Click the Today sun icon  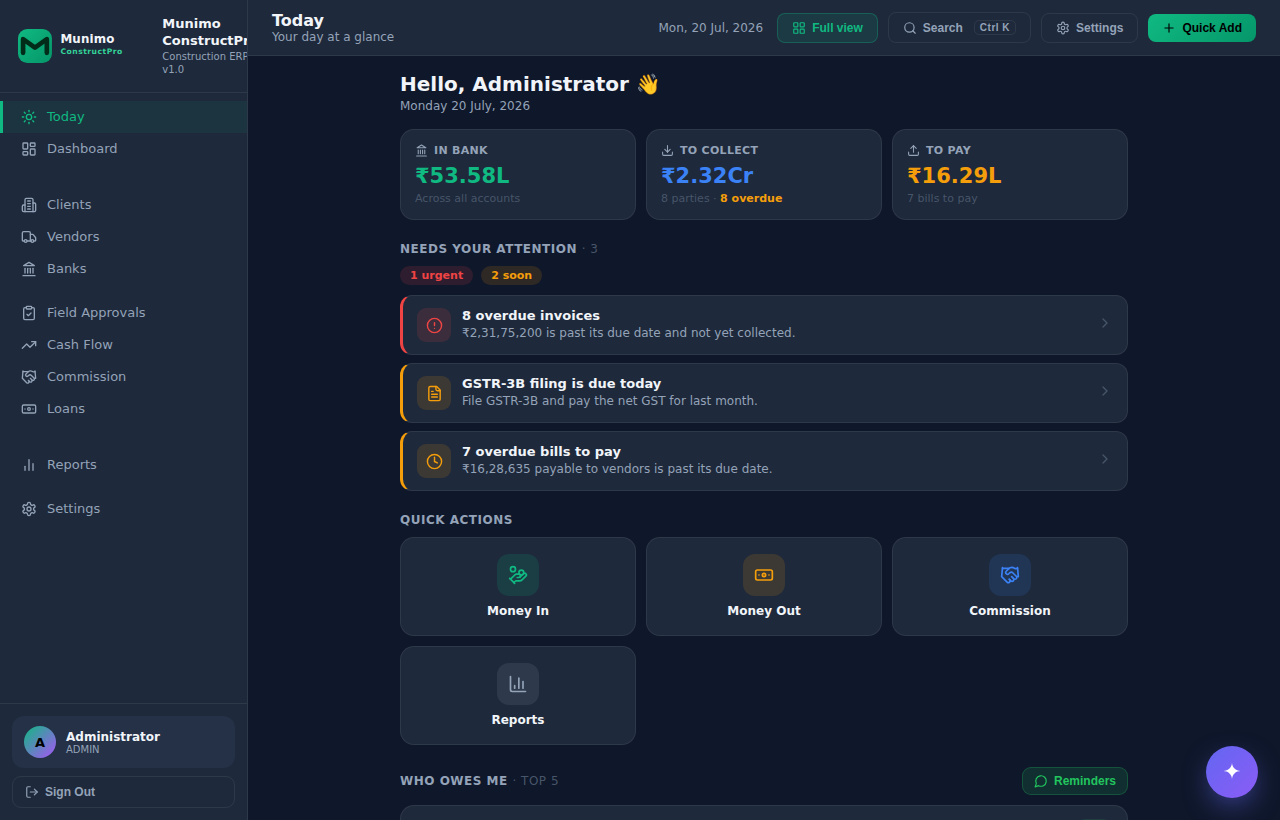(x=29, y=117)
